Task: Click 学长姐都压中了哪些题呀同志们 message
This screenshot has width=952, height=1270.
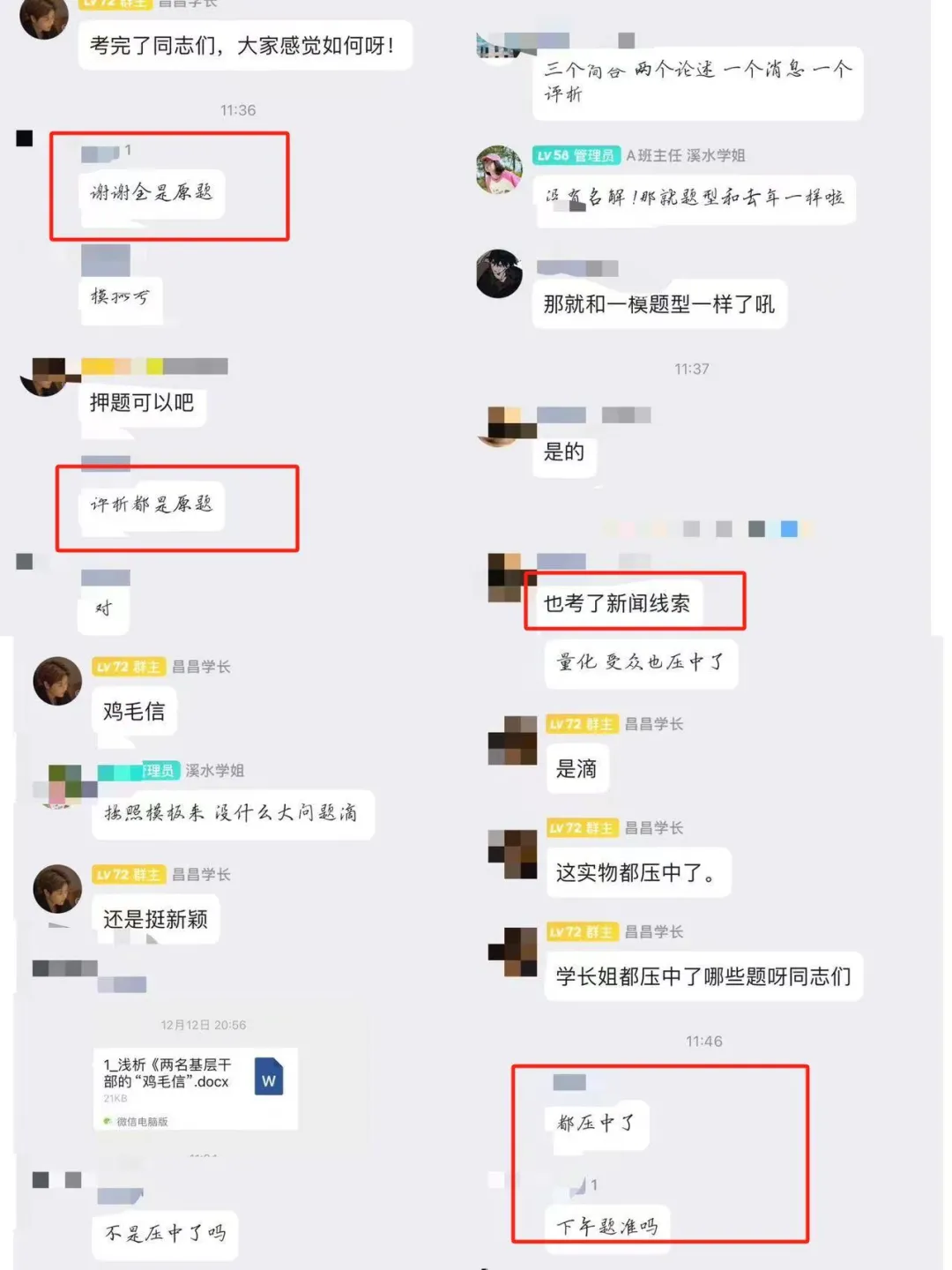Action: point(703,976)
